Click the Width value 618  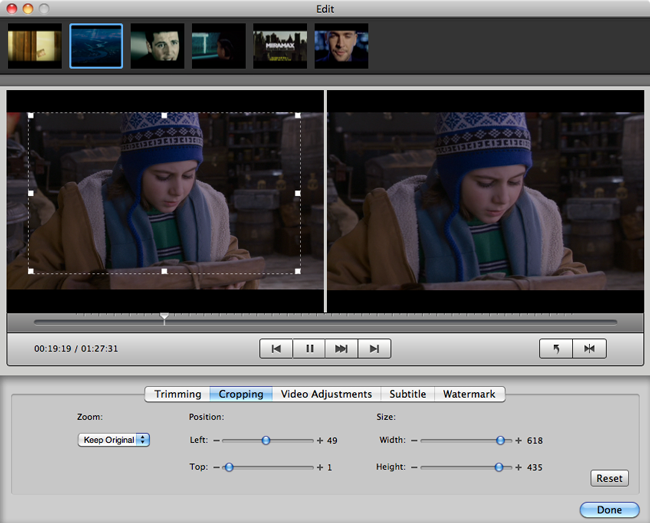535,441
